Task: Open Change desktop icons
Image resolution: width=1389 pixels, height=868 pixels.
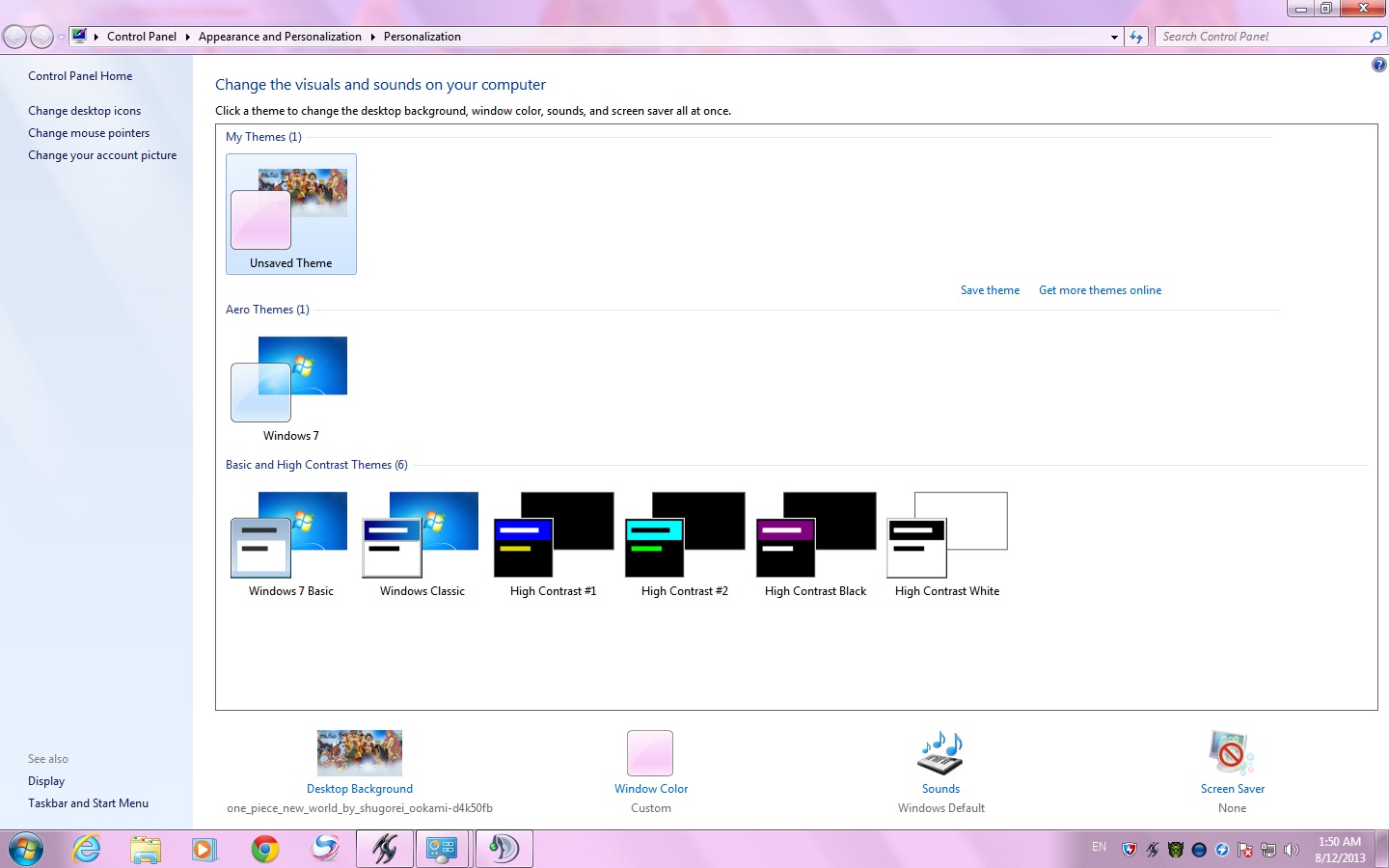Action: (84, 111)
